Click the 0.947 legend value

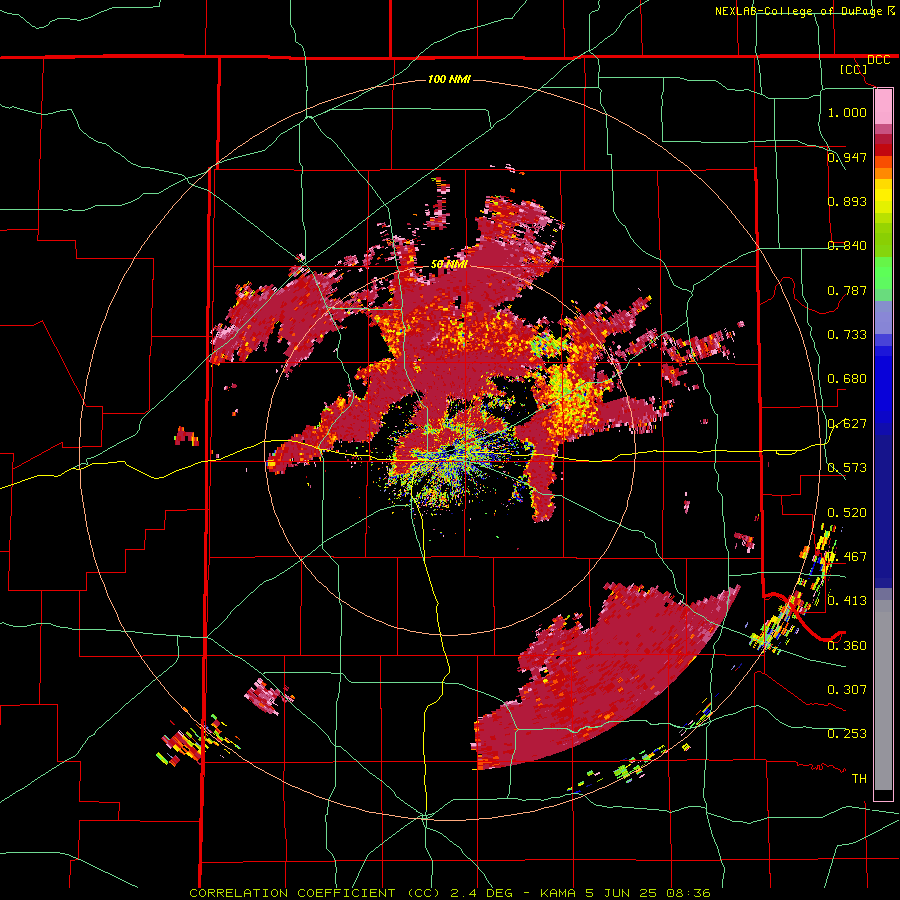coord(847,157)
